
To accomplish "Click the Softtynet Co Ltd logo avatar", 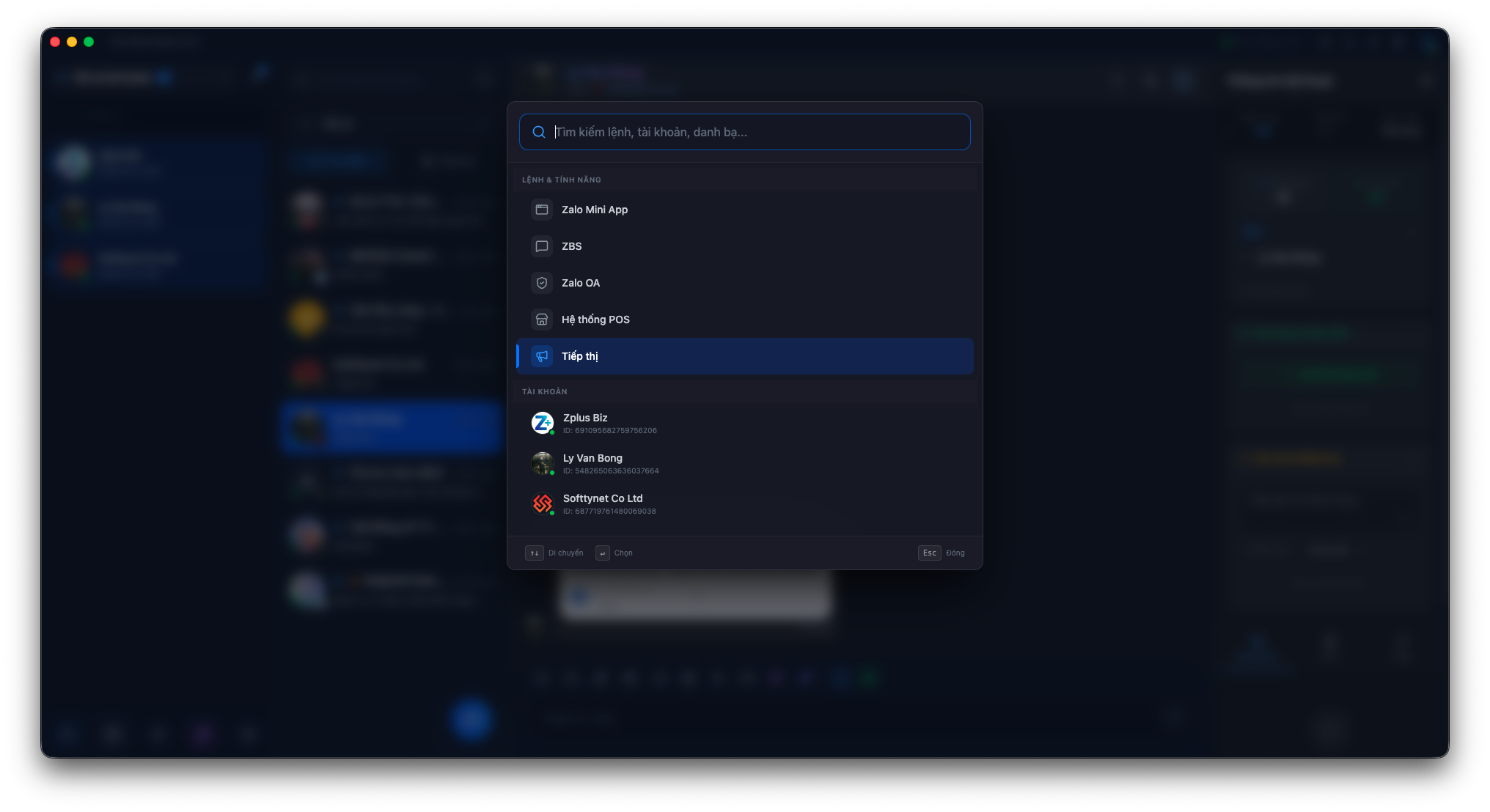I will pyautogui.click(x=543, y=503).
